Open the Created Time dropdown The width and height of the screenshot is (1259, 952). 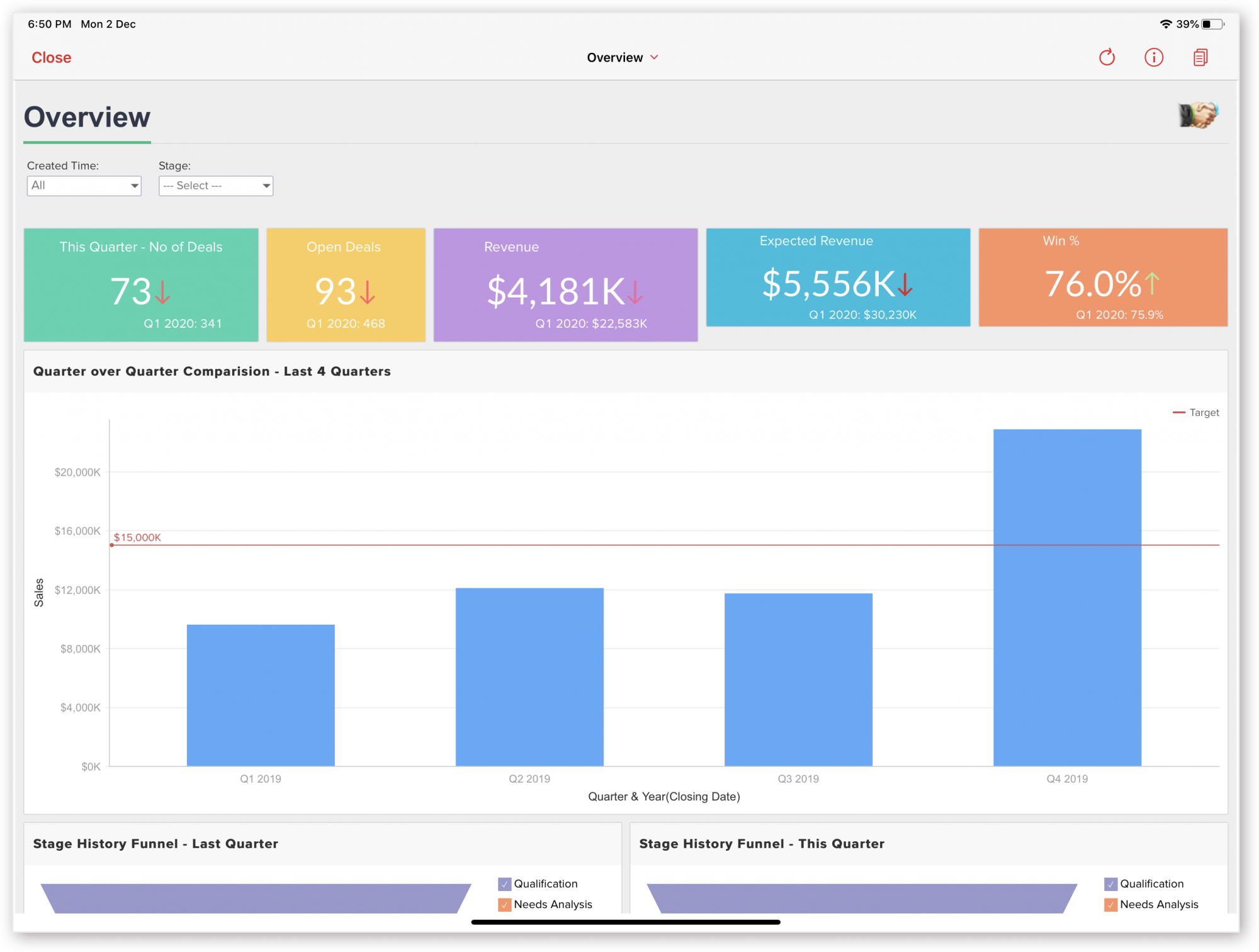pos(84,186)
